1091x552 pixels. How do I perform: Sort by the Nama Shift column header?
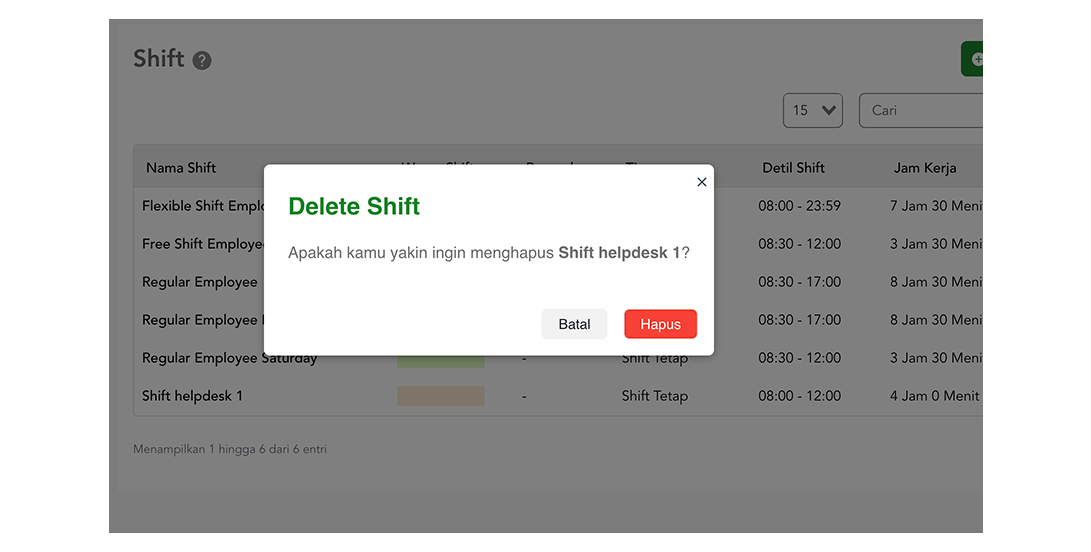coord(181,168)
